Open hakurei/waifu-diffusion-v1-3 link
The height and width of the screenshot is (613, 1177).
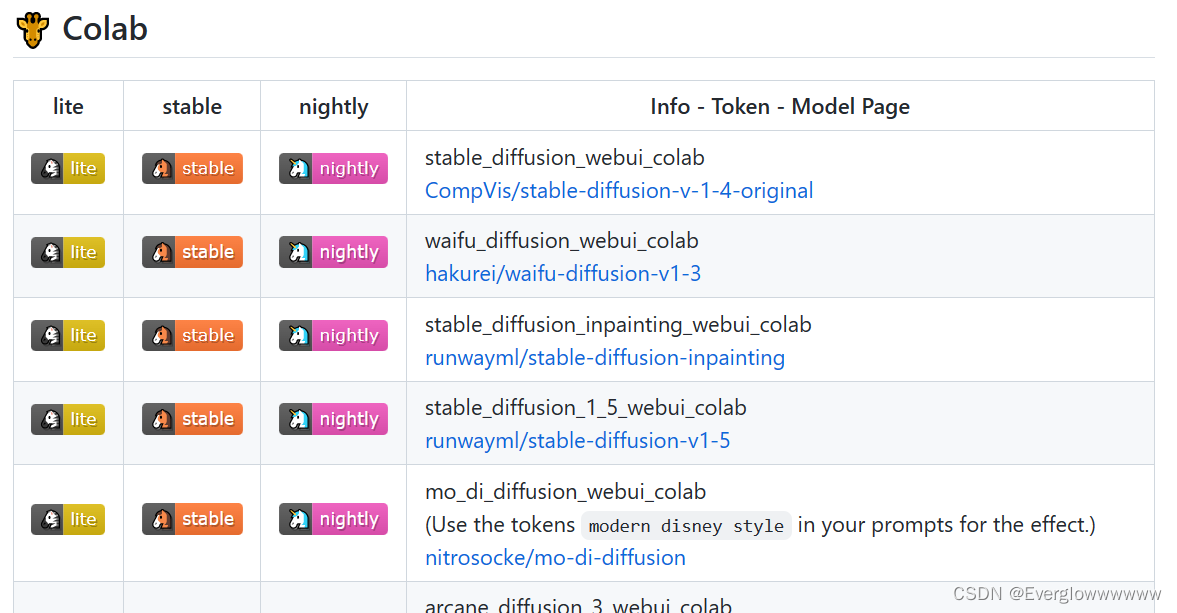(x=563, y=274)
